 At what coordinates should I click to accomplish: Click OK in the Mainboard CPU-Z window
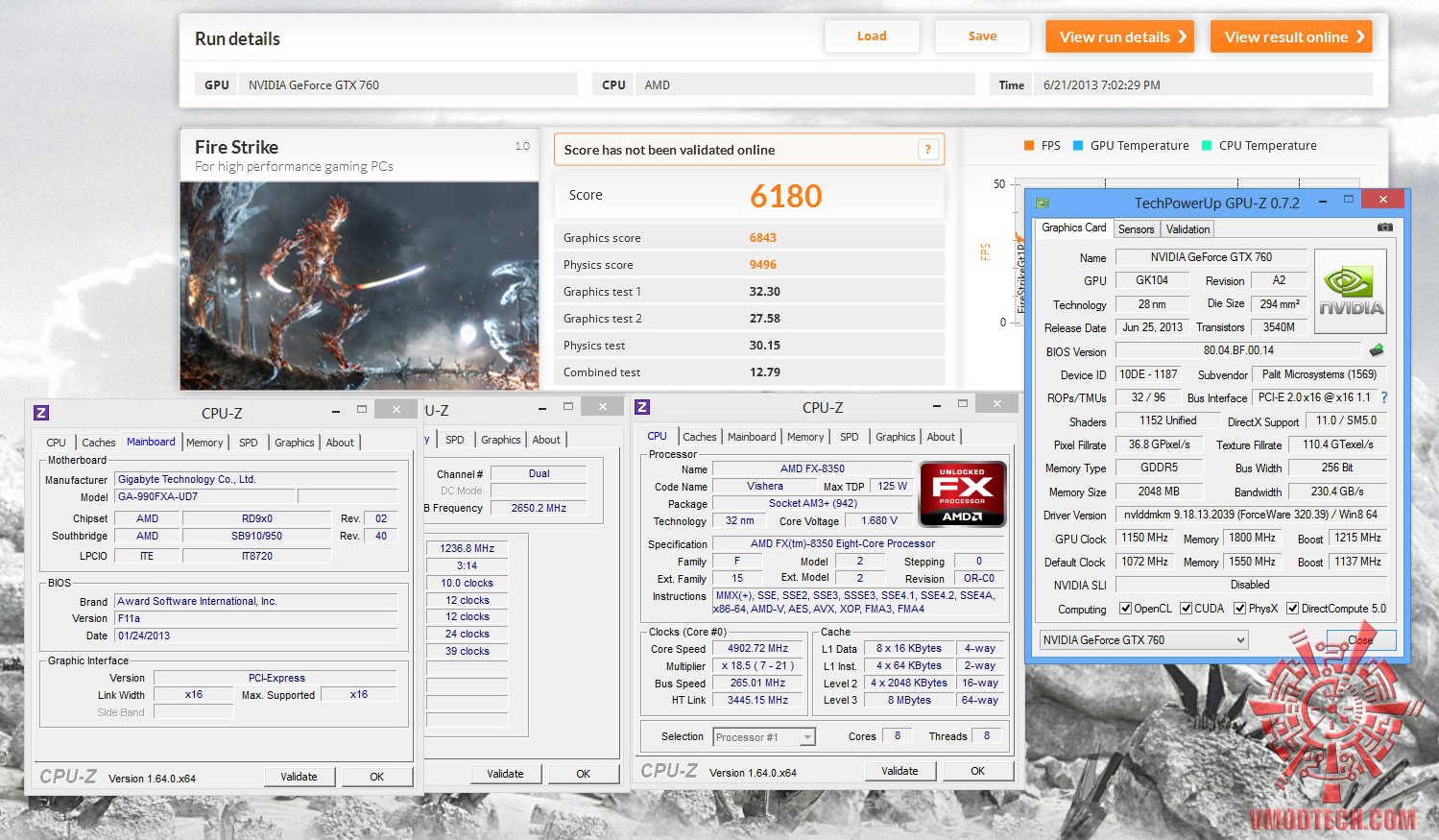[x=377, y=777]
